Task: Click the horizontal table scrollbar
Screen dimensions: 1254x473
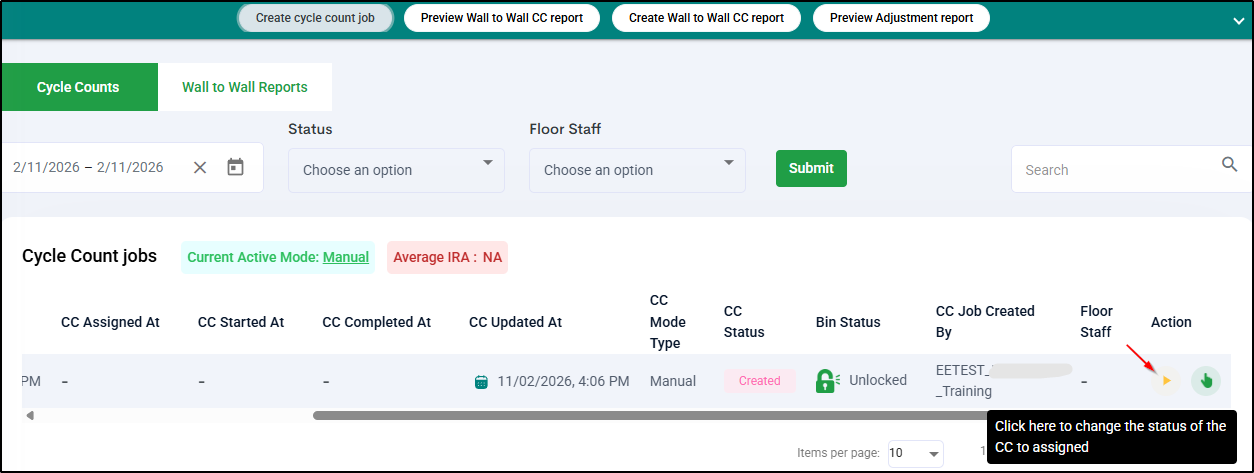Action: [x=650, y=415]
